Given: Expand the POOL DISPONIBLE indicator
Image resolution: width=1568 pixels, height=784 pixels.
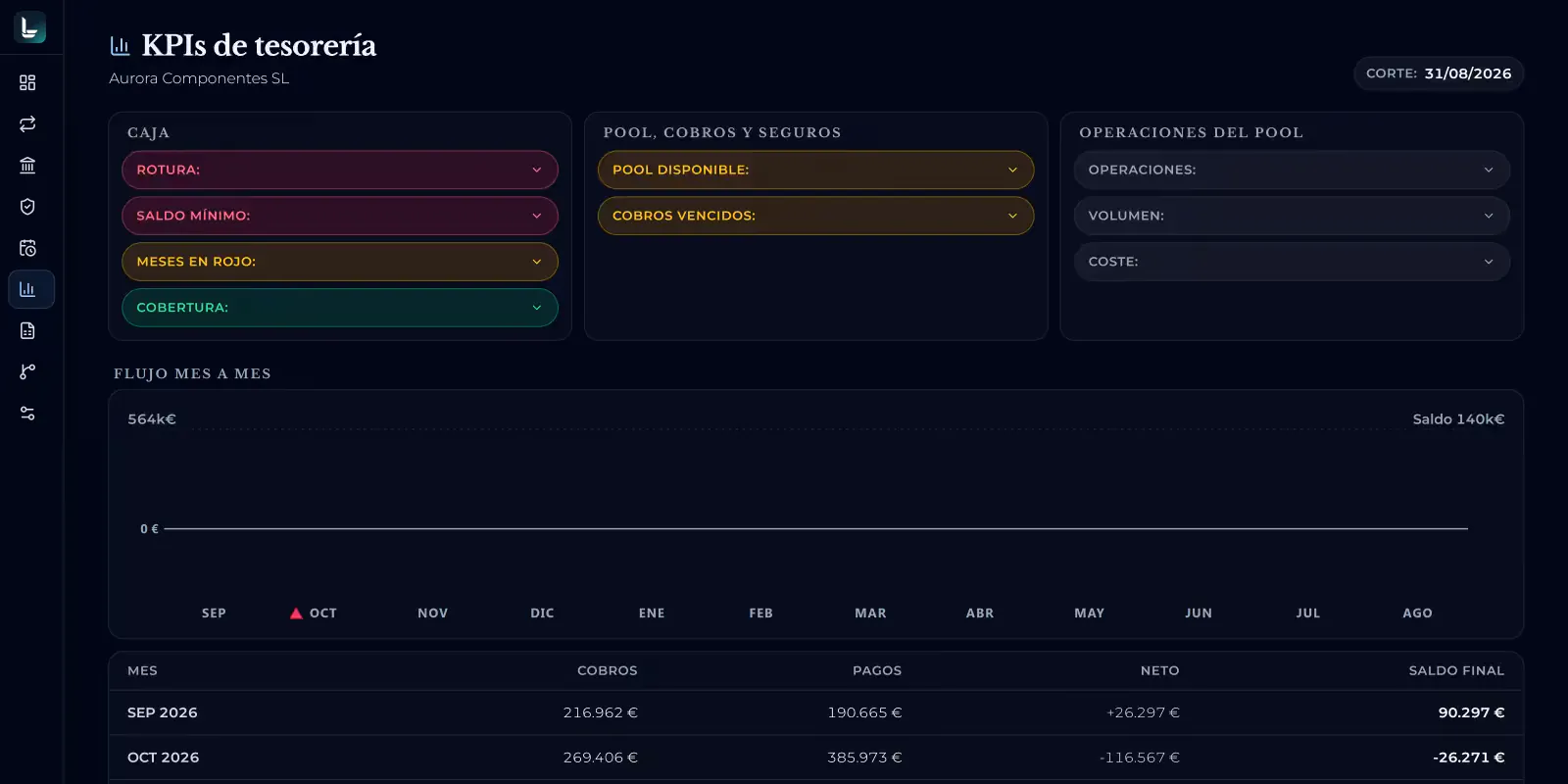Looking at the screenshot, I should point(815,170).
